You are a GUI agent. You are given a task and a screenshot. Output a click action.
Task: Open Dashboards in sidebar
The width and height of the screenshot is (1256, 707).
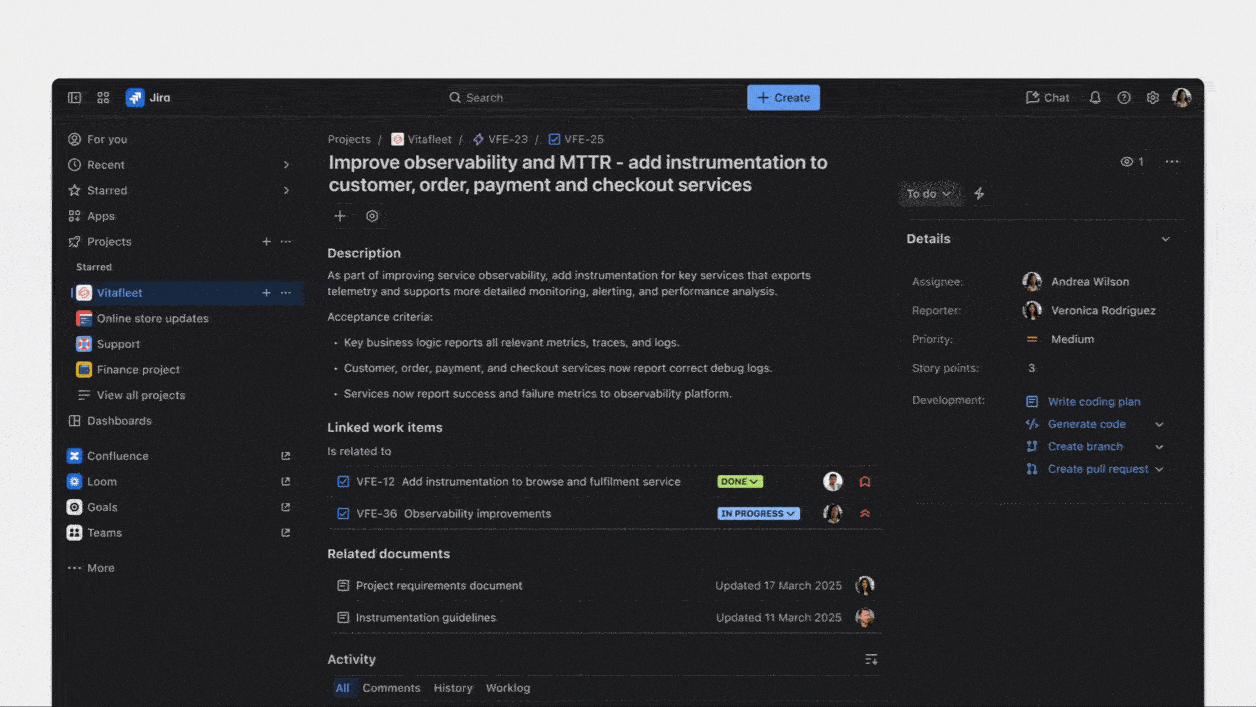tap(109, 421)
